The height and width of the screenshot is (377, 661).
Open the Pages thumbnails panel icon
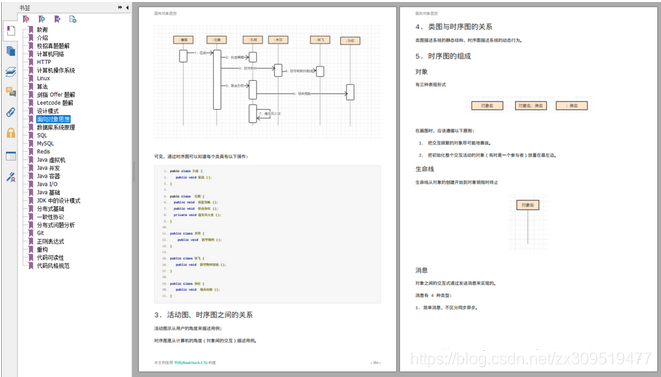[x=11, y=51]
